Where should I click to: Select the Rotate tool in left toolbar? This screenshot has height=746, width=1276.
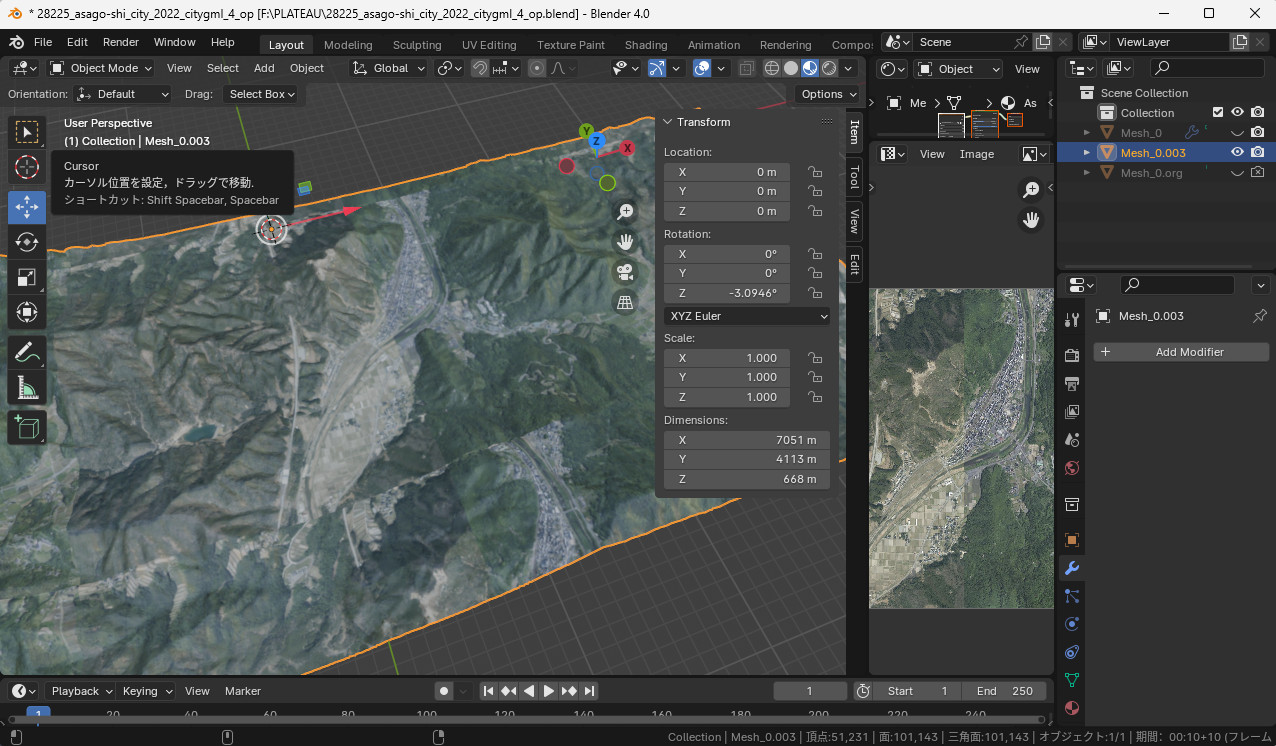[27, 242]
